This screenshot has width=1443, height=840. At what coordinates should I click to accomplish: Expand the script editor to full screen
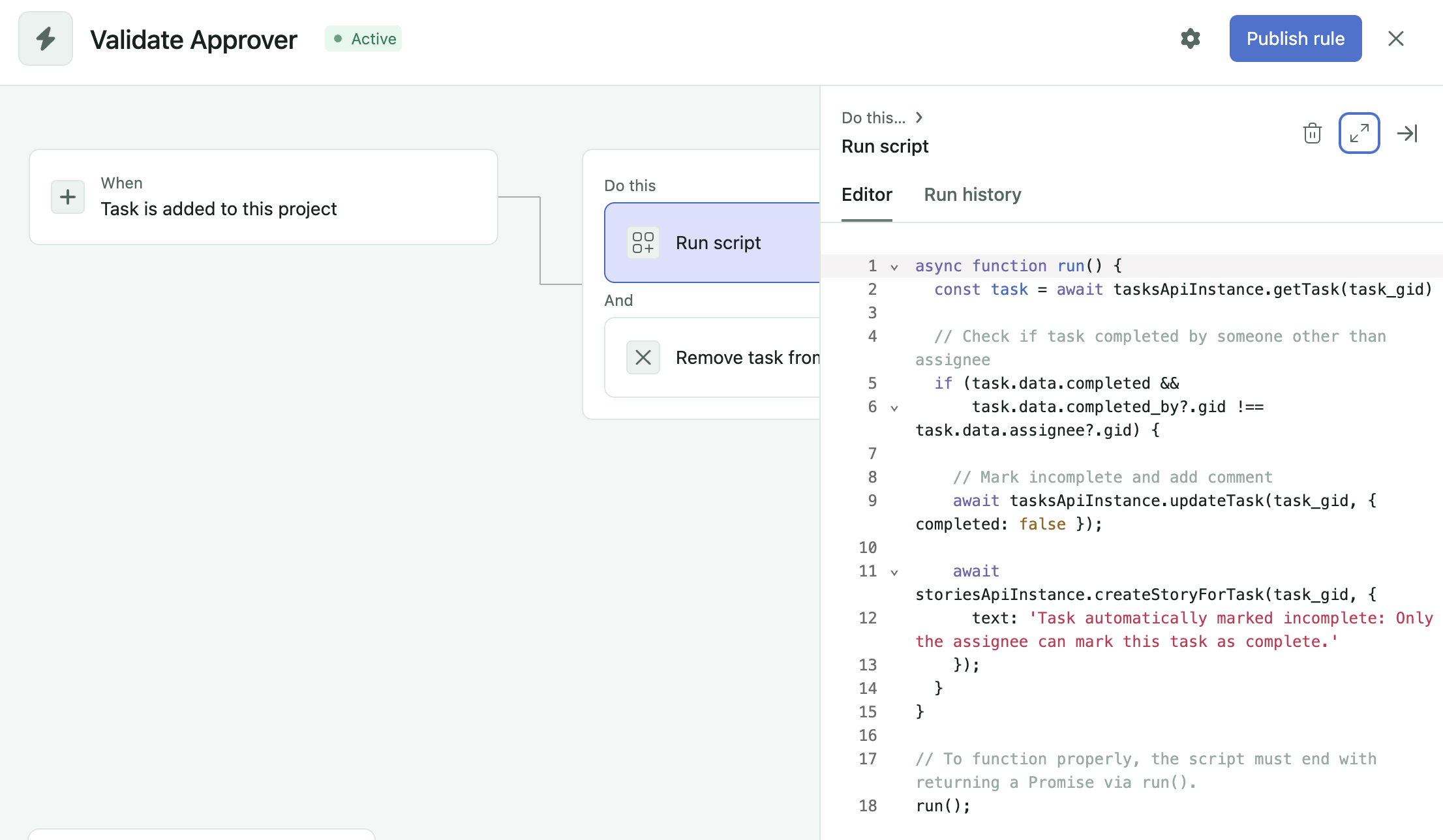click(1359, 133)
